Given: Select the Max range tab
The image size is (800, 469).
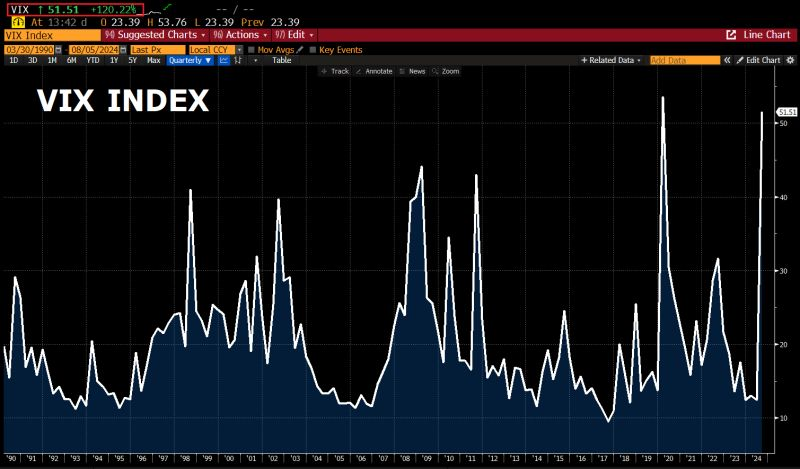Looking at the screenshot, I should [x=154, y=60].
